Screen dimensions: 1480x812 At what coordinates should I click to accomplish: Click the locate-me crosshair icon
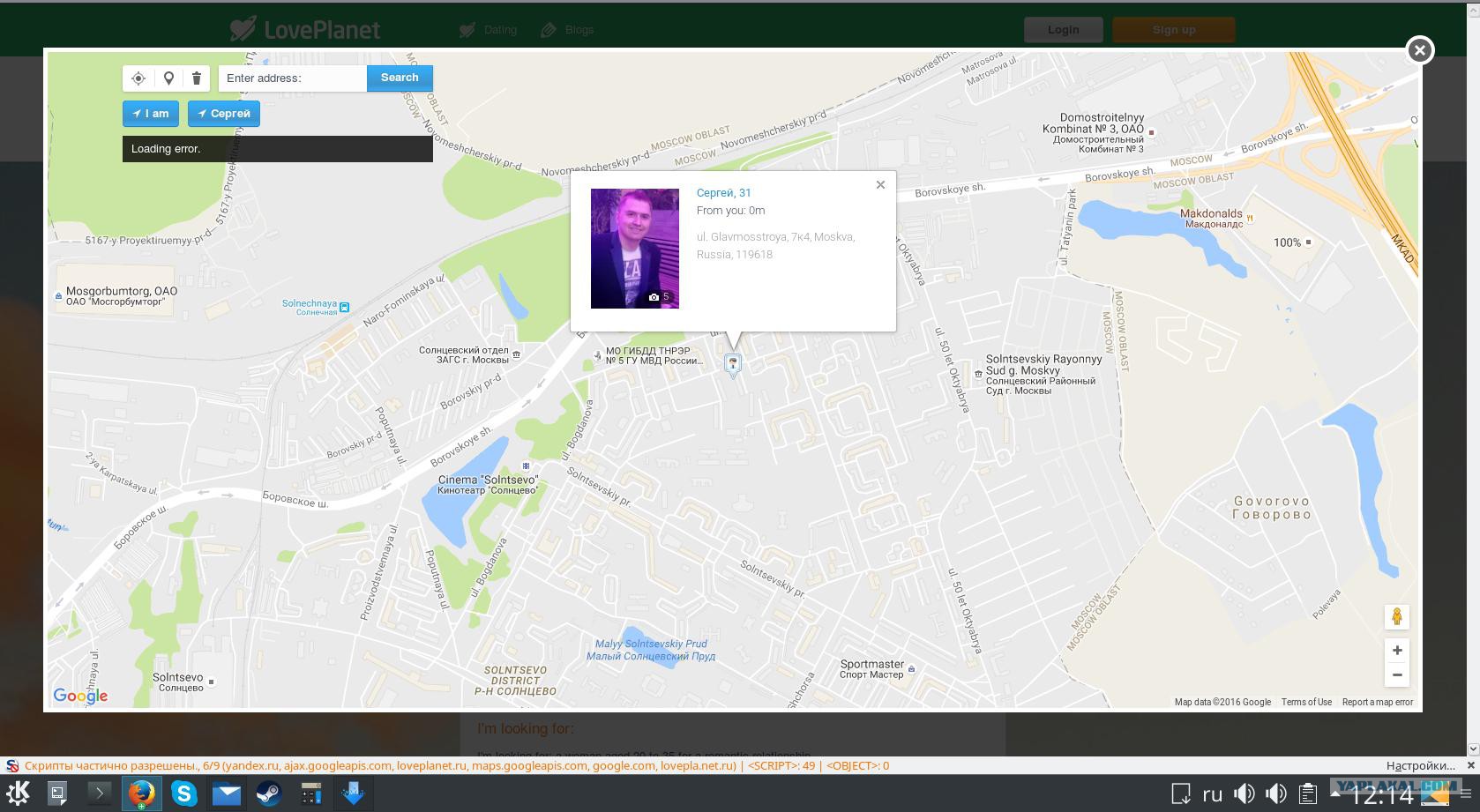(x=138, y=78)
